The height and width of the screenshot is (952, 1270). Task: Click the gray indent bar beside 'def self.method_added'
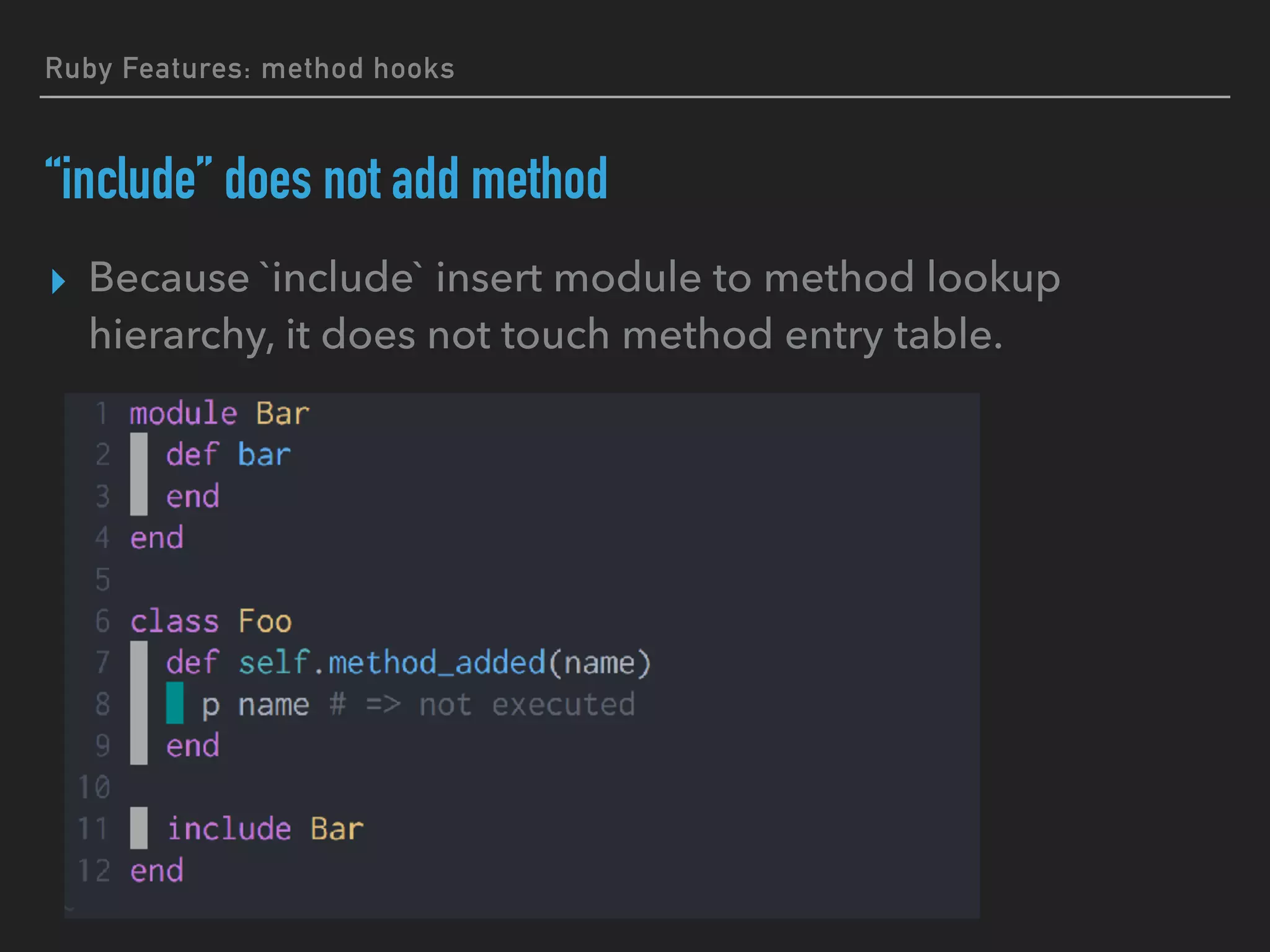click(x=139, y=702)
